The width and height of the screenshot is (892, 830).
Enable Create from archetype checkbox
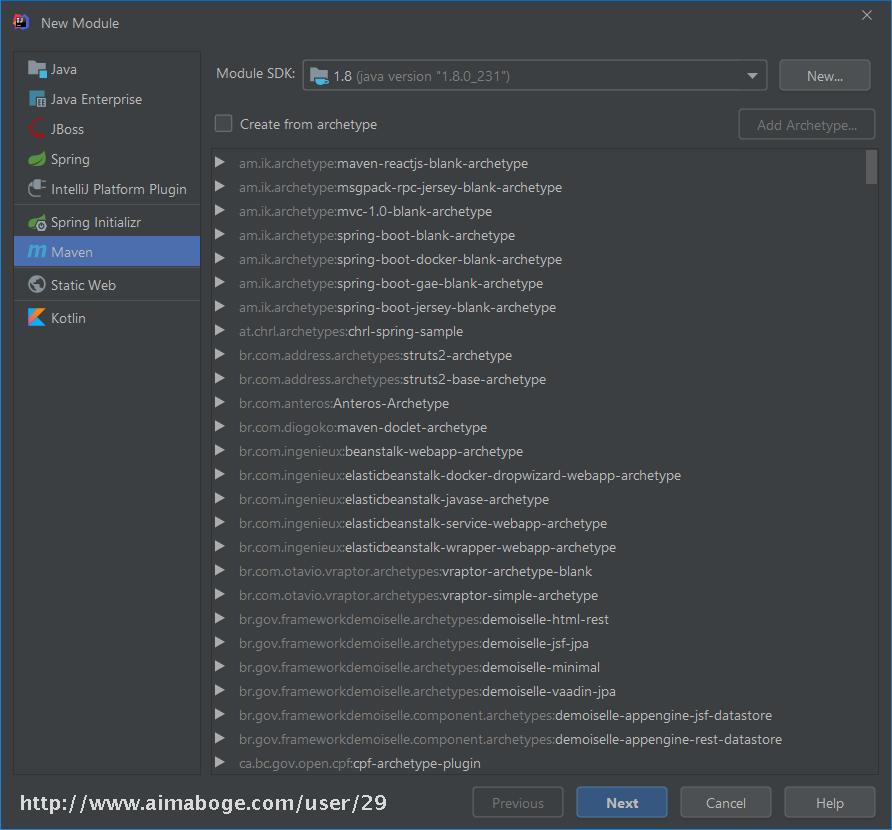click(223, 123)
